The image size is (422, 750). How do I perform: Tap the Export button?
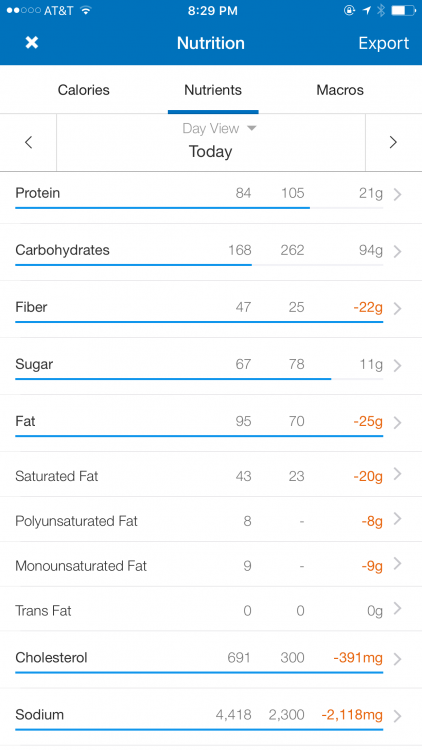tap(384, 43)
